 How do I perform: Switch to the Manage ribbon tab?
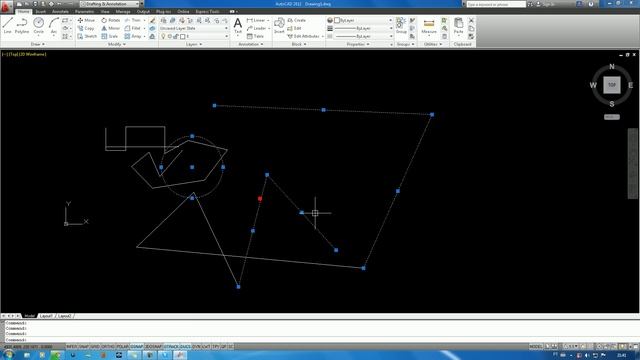123,11
